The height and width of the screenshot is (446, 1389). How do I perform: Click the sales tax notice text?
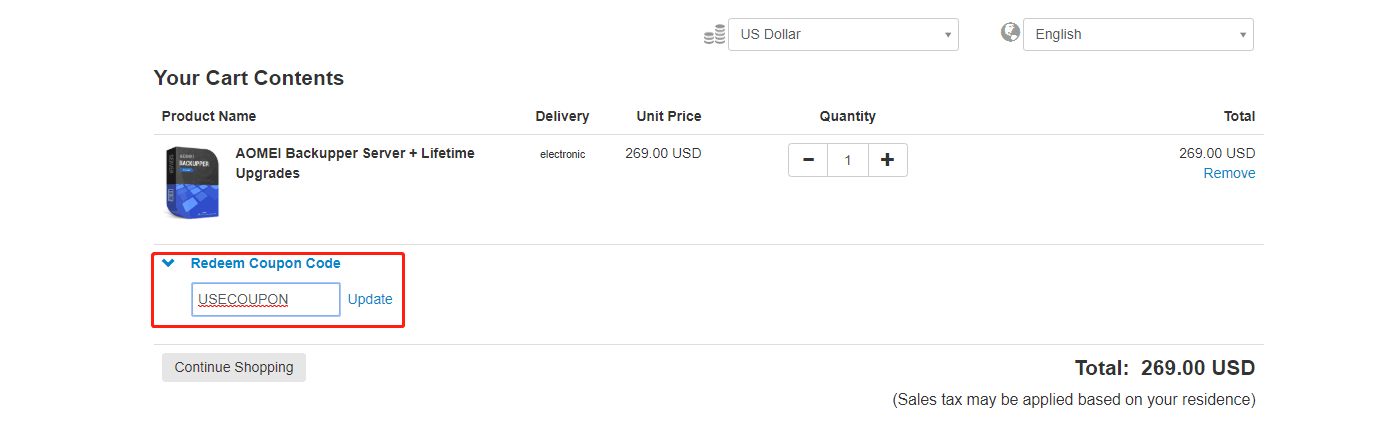pyautogui.click(x=1073, y=400)
